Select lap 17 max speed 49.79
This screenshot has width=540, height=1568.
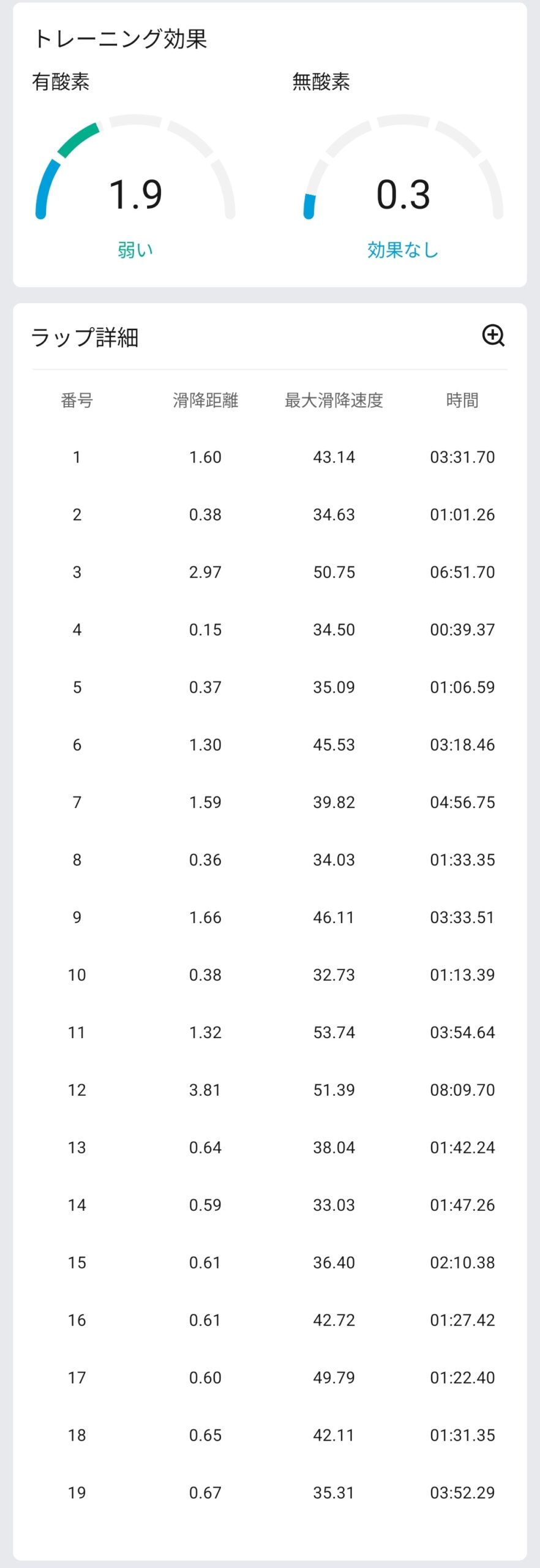click(x=334, y=1378)
